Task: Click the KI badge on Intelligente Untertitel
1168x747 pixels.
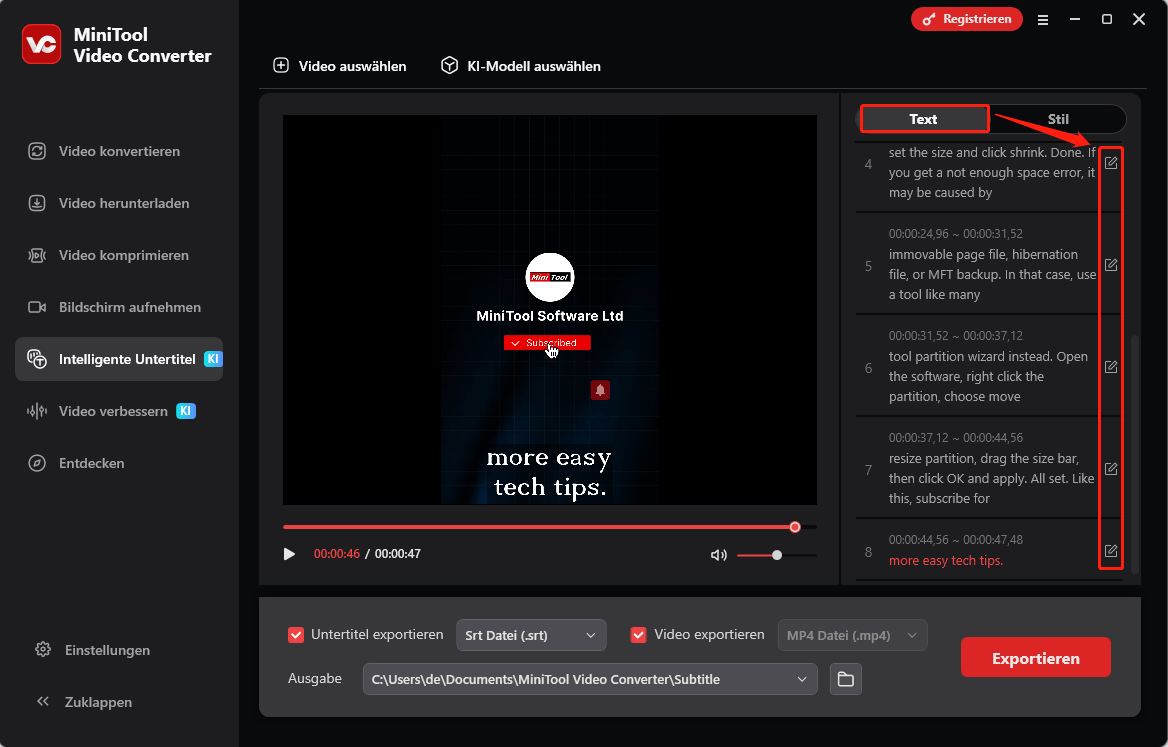Action: (213, 359)
